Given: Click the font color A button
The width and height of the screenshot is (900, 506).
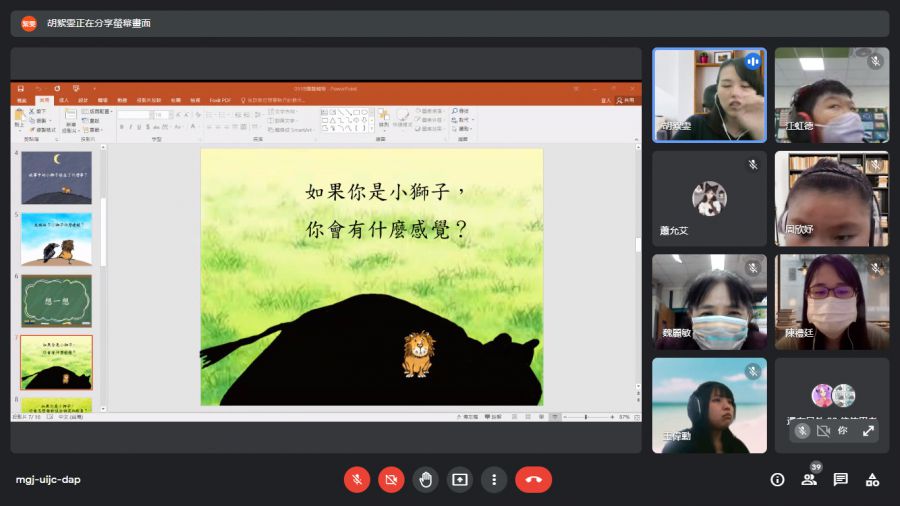Looking at the screenshot, I should tap(193, 127).
